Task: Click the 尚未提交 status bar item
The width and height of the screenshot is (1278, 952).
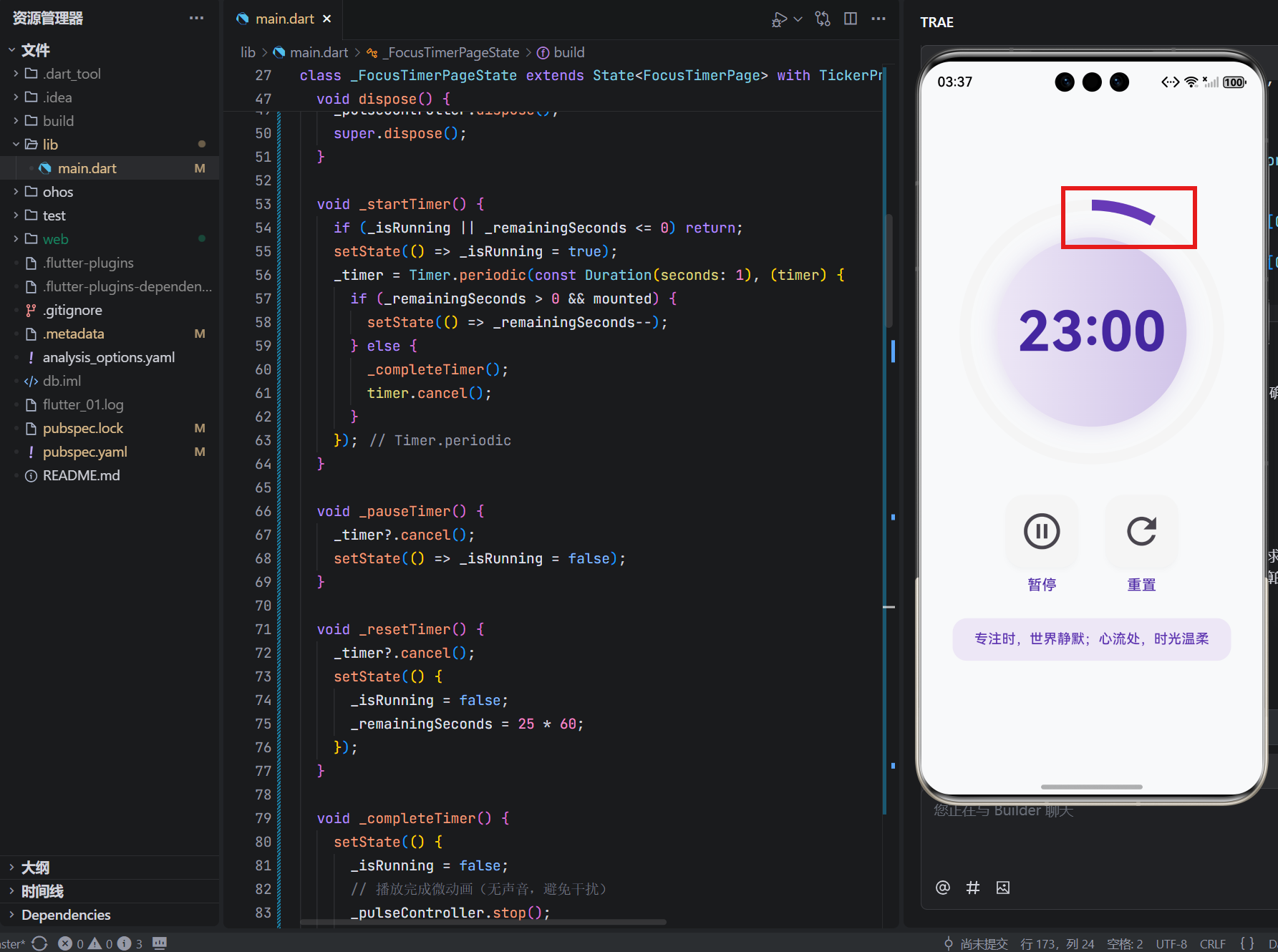Action: click(976, 943)
